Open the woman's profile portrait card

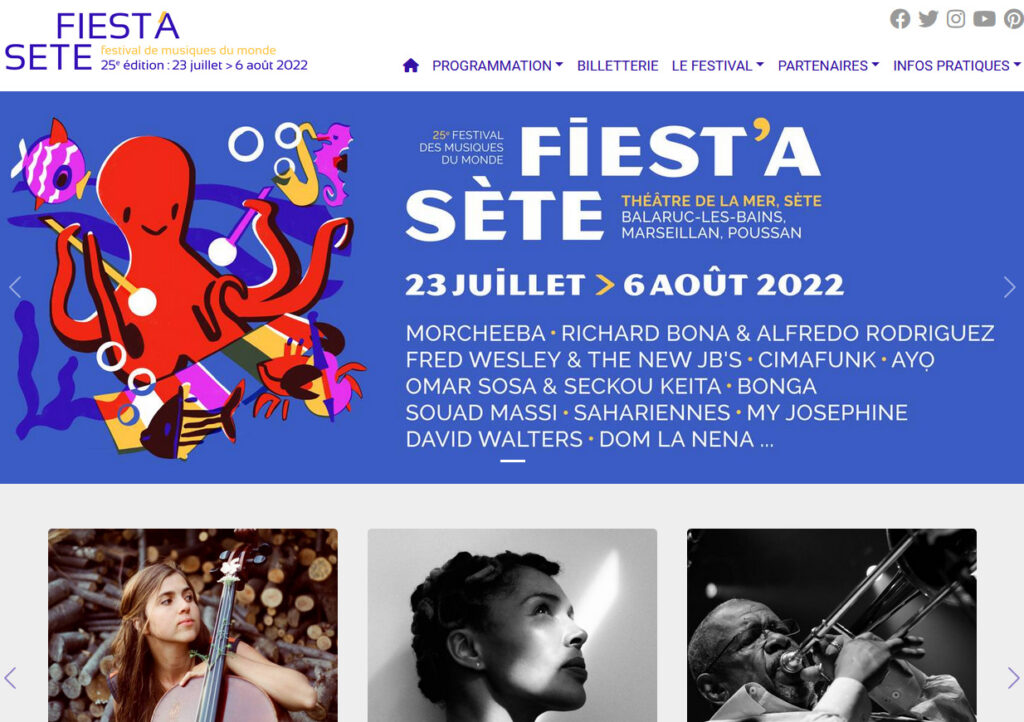pos(512,625)
